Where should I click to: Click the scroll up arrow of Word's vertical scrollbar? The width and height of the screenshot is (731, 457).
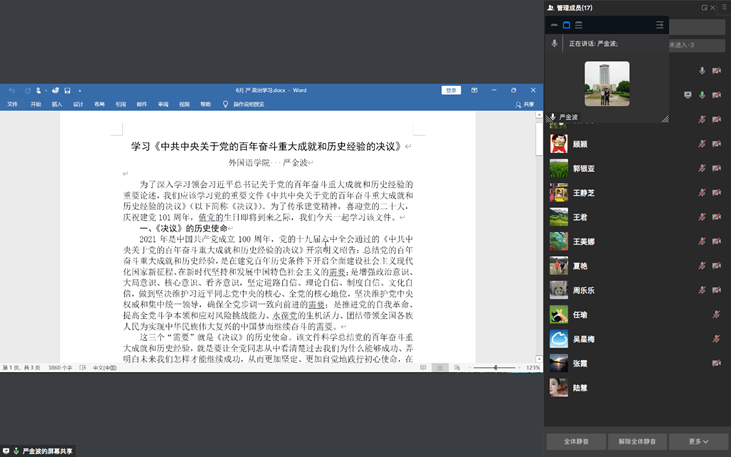(x=539, y=115)
